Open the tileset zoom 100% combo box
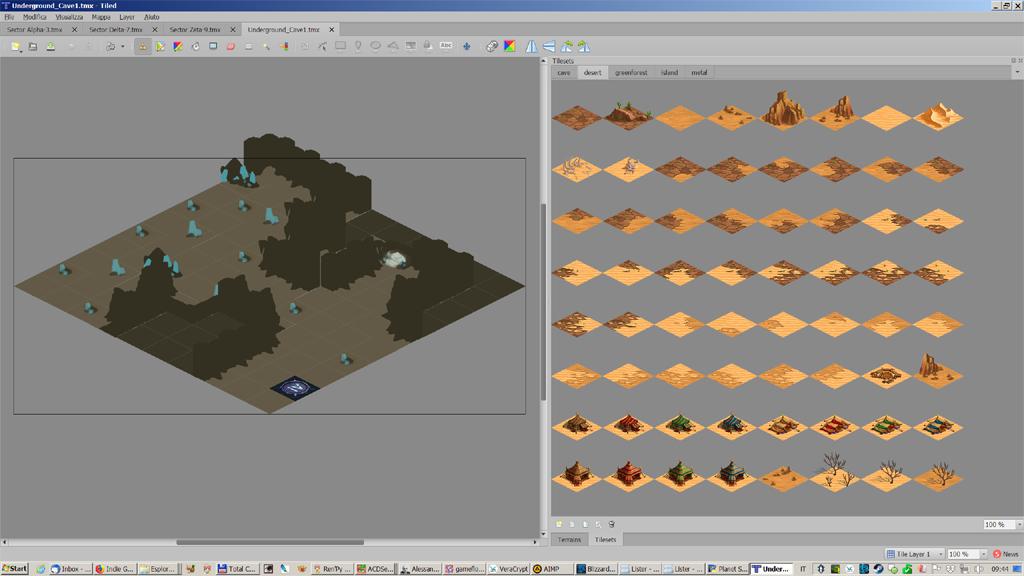Screen dimensions: 1024x576 1002,524
